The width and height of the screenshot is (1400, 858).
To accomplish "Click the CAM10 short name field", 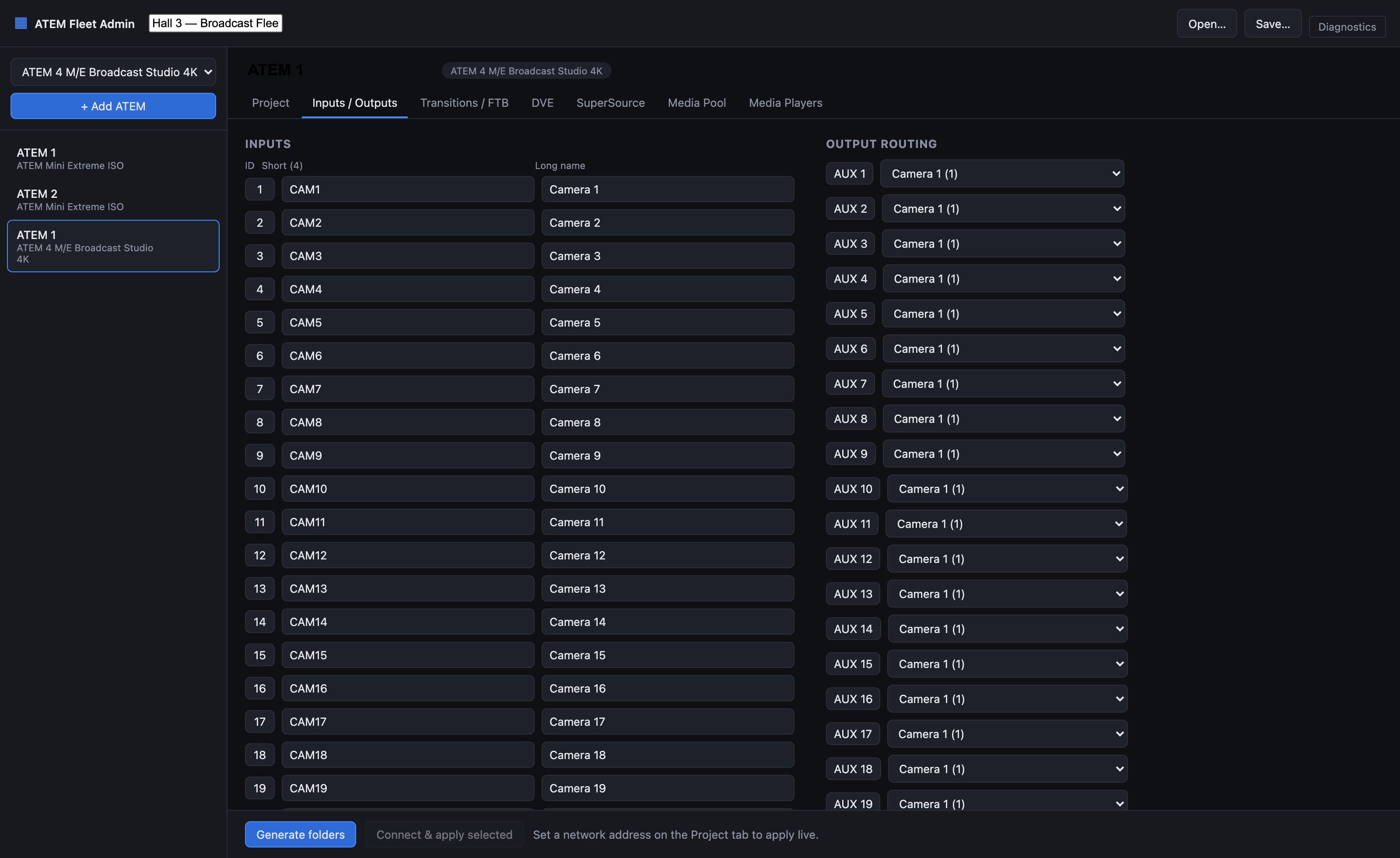I will (x=407, y=489).
